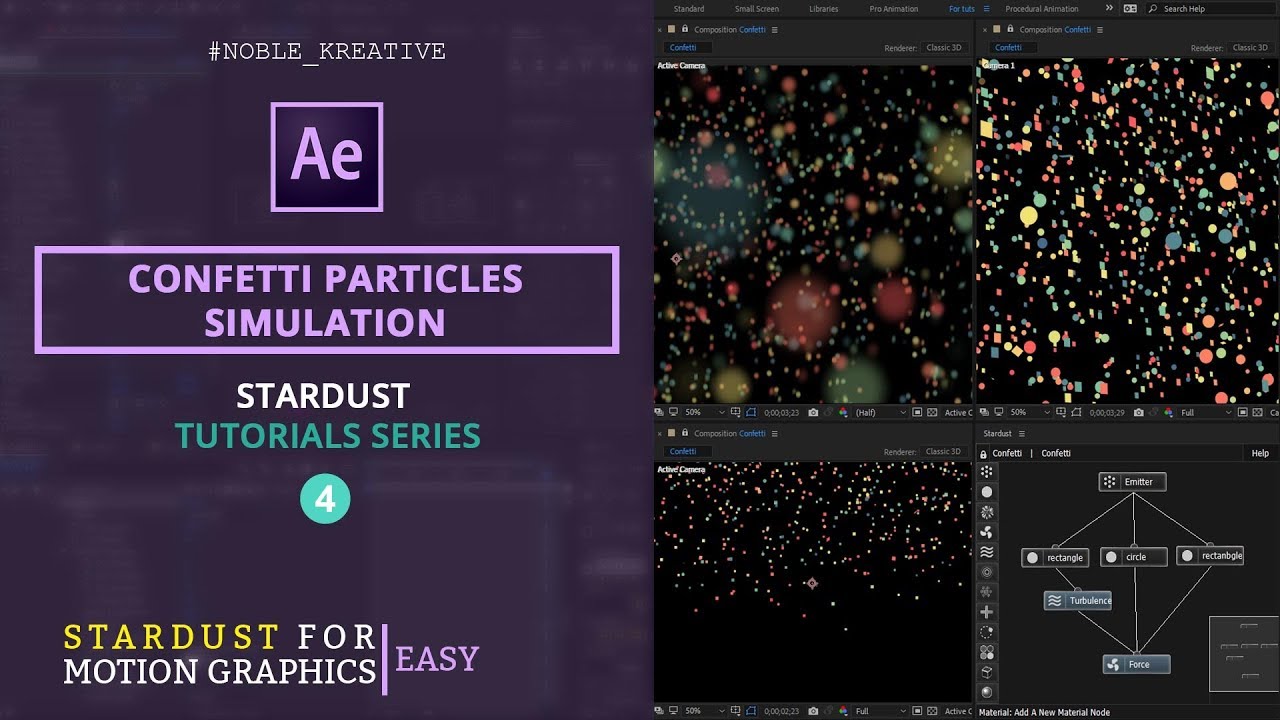Click the Turbulence icon in Stardust sidebar
This screenshot has height=720, width=1280.
(987, 552)
